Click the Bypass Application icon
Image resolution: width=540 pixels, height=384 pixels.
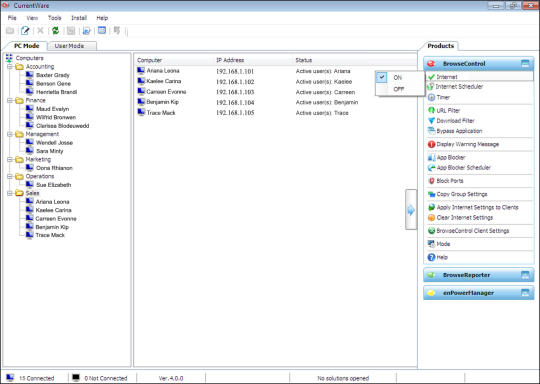[x=431, y=131]
